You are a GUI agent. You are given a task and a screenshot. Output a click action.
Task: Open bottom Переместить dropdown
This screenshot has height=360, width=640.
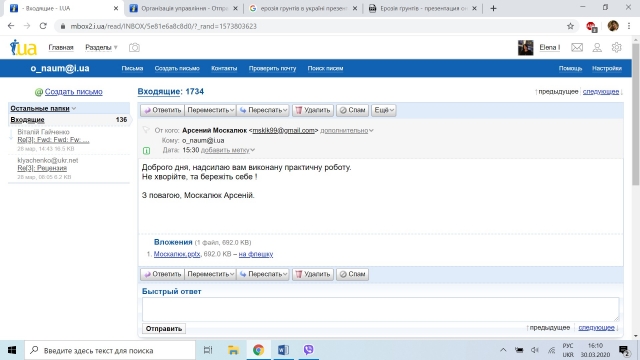pyautogui.click(x=211, y=274)
